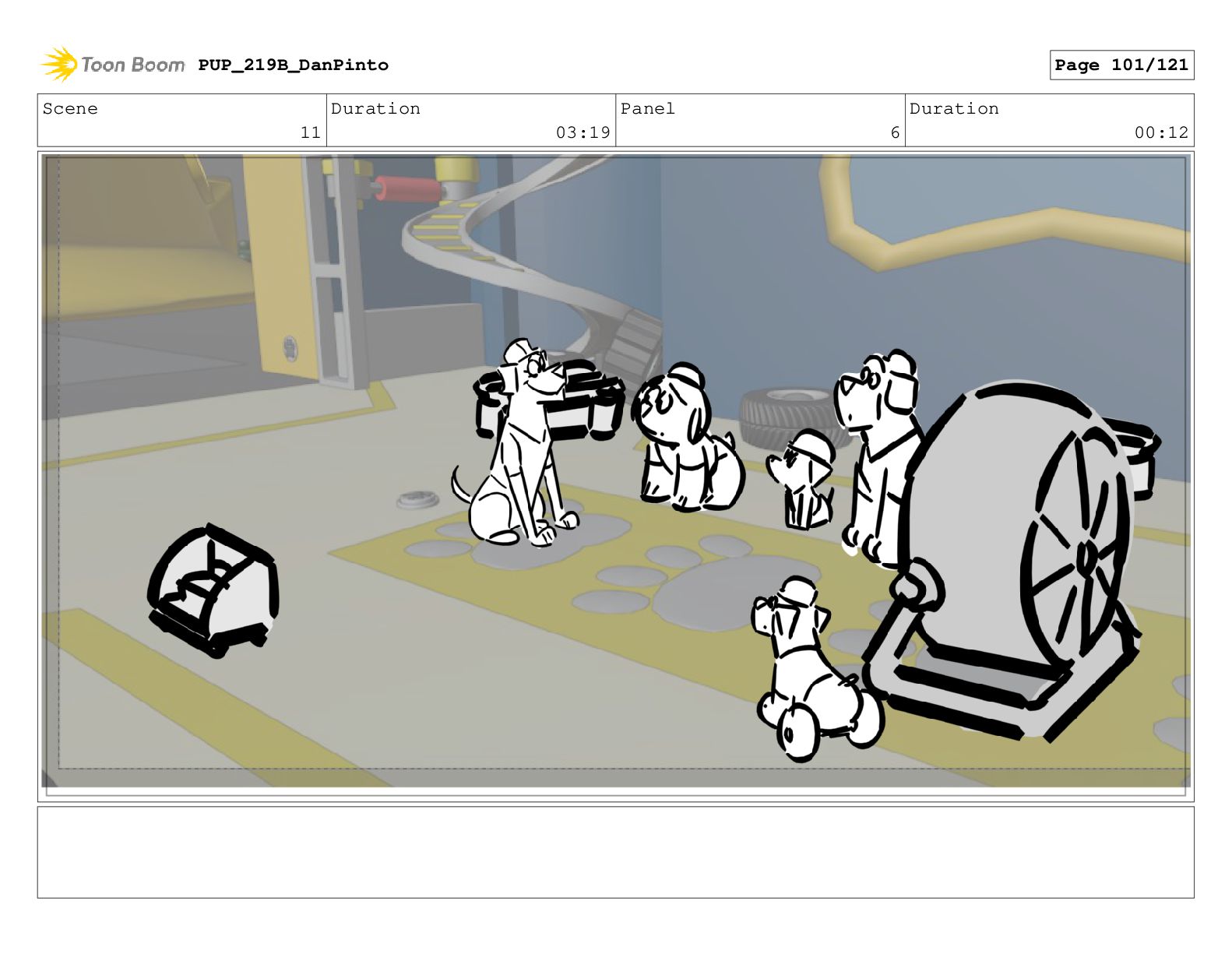
Task: Click the Scene label cell
Action: click(182, 120)
